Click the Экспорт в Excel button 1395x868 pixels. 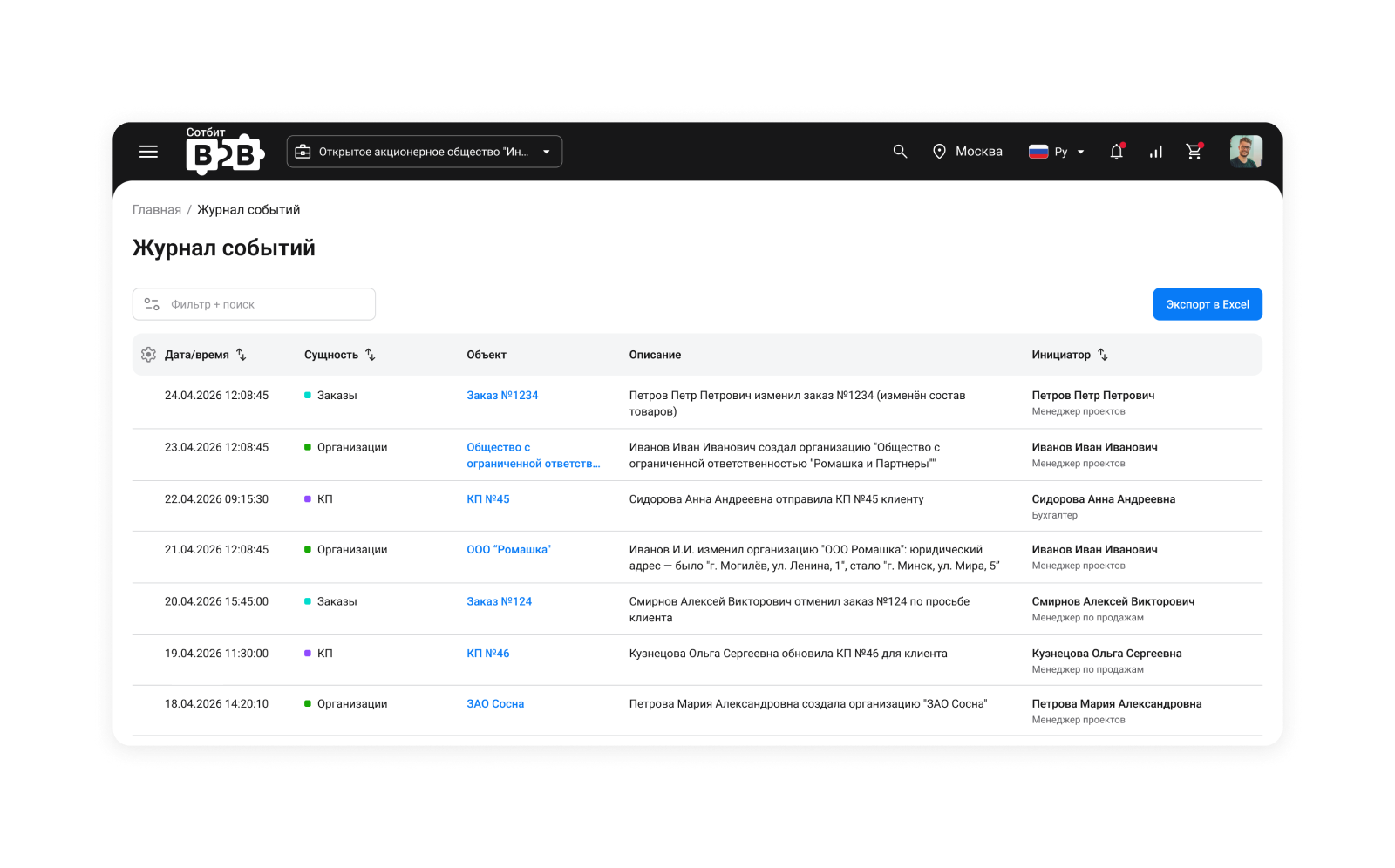[x=1208, y=304]
